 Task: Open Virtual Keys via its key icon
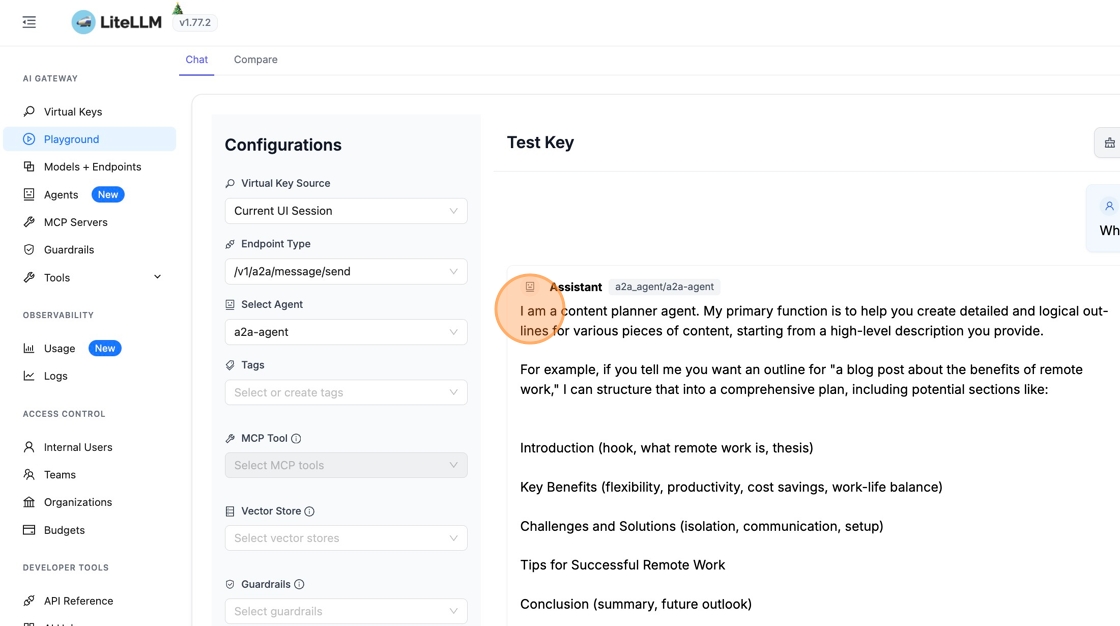pos(29,112)
